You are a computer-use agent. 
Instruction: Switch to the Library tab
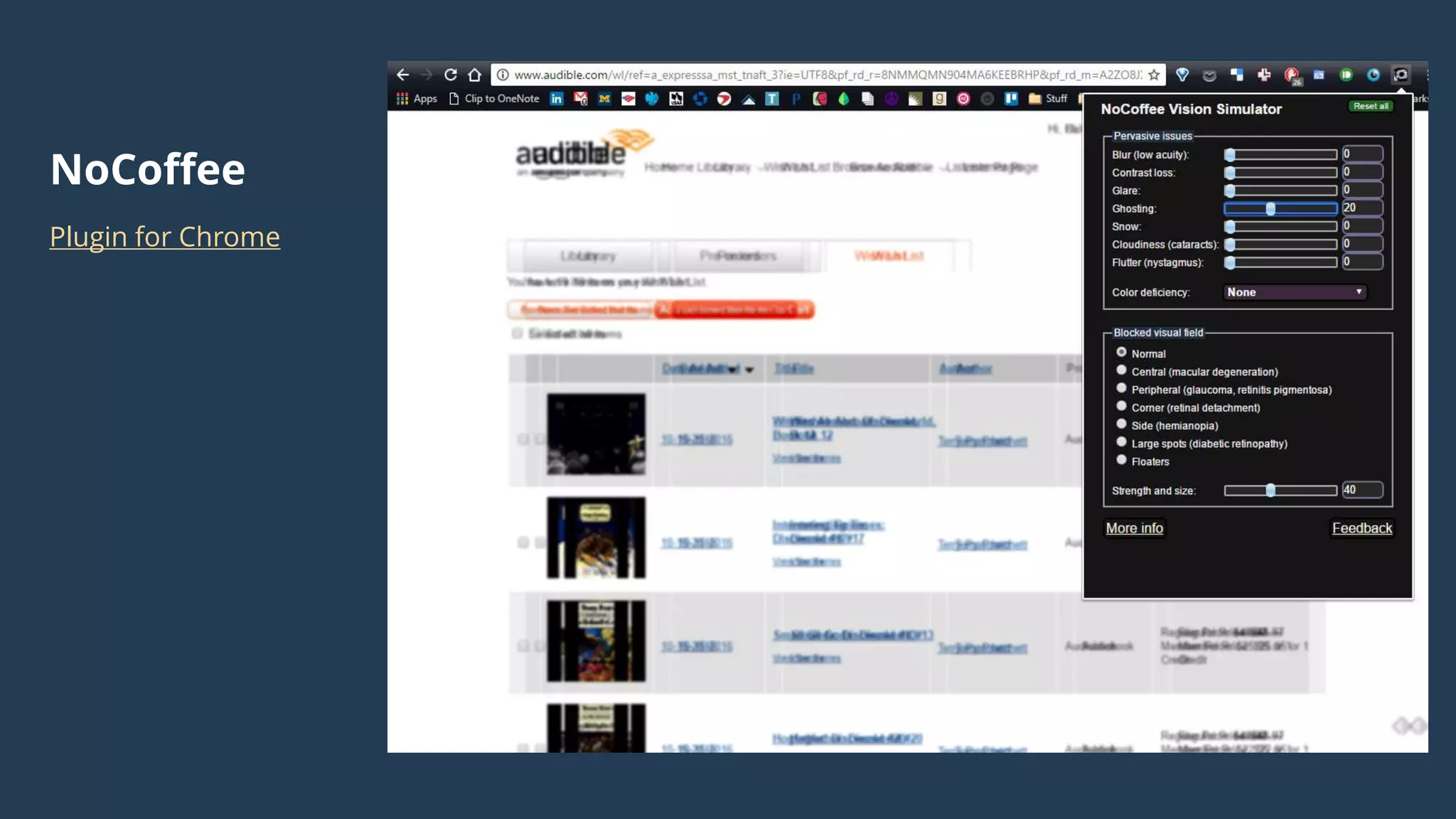click(x=588, y=256)
